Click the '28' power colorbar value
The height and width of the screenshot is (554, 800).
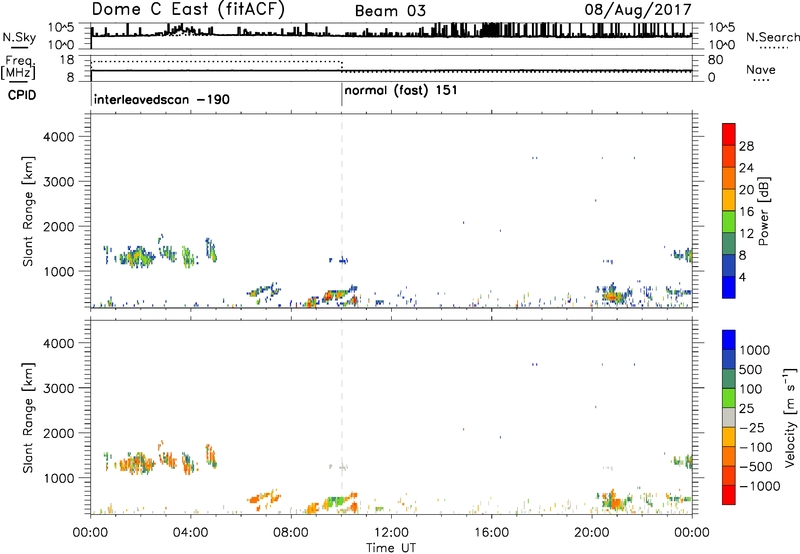pyautogui.click(x=746, y=146)
